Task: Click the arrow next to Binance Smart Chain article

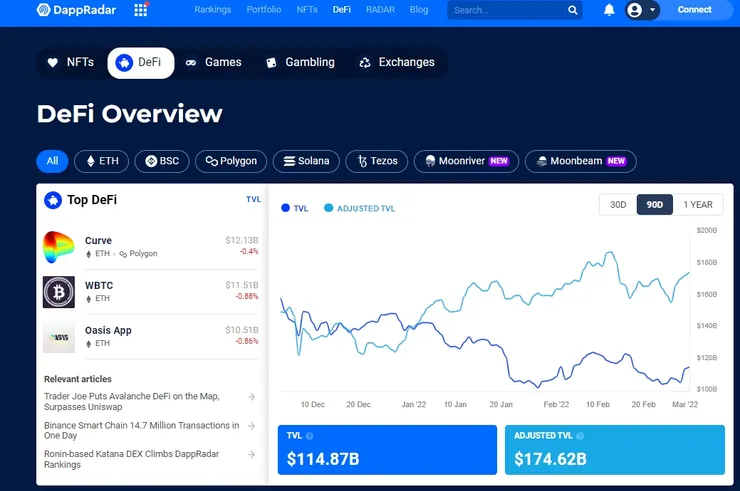Action: coord(252,426)
